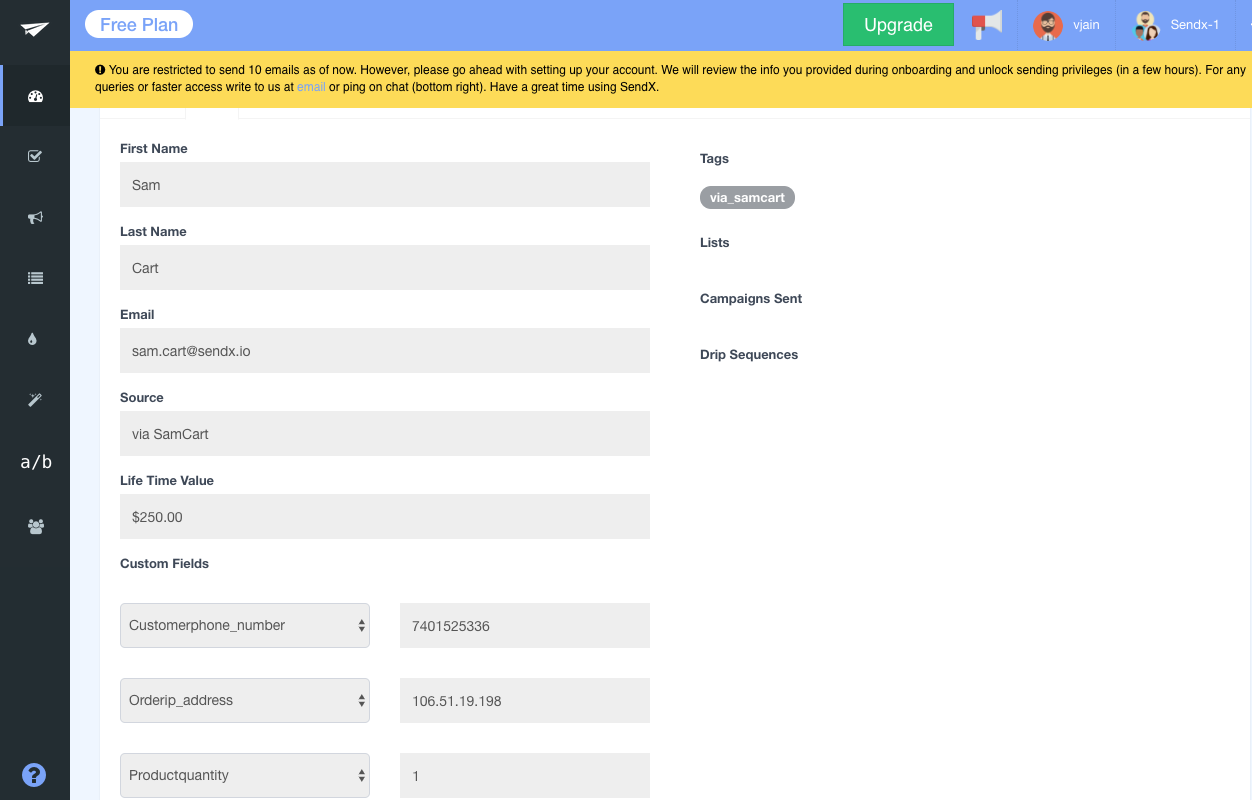Screen dimensions: 1252x800
Task: Open the Contacts people icon in sidebar
Action: point(36,526)
